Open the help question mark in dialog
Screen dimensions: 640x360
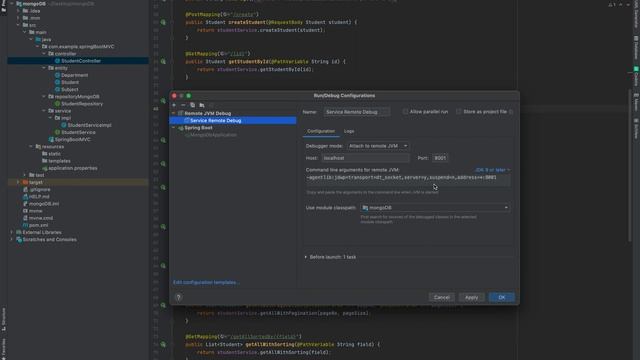click(178, 298)
